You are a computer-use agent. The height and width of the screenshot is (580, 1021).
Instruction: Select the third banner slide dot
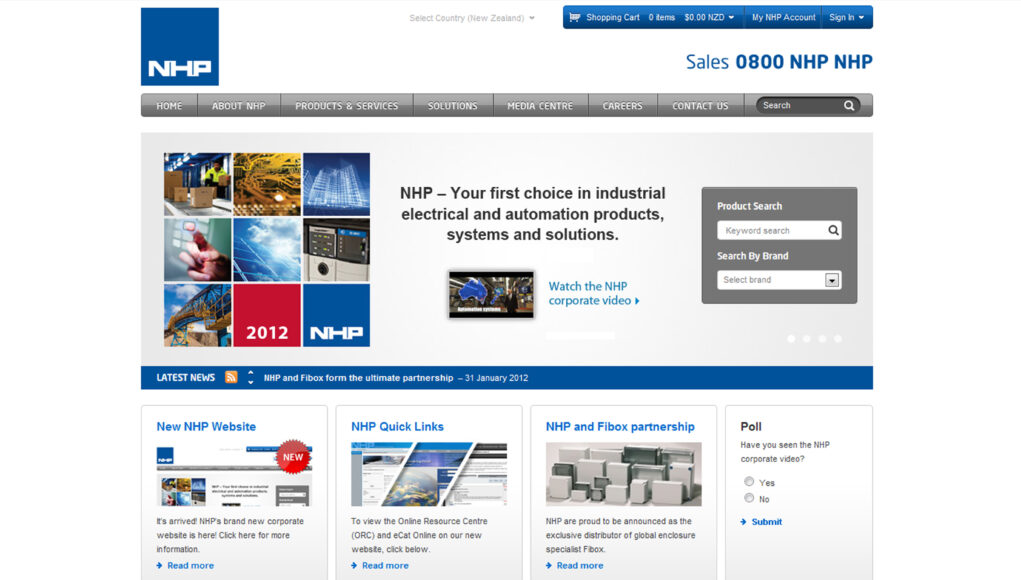point(822,338)
